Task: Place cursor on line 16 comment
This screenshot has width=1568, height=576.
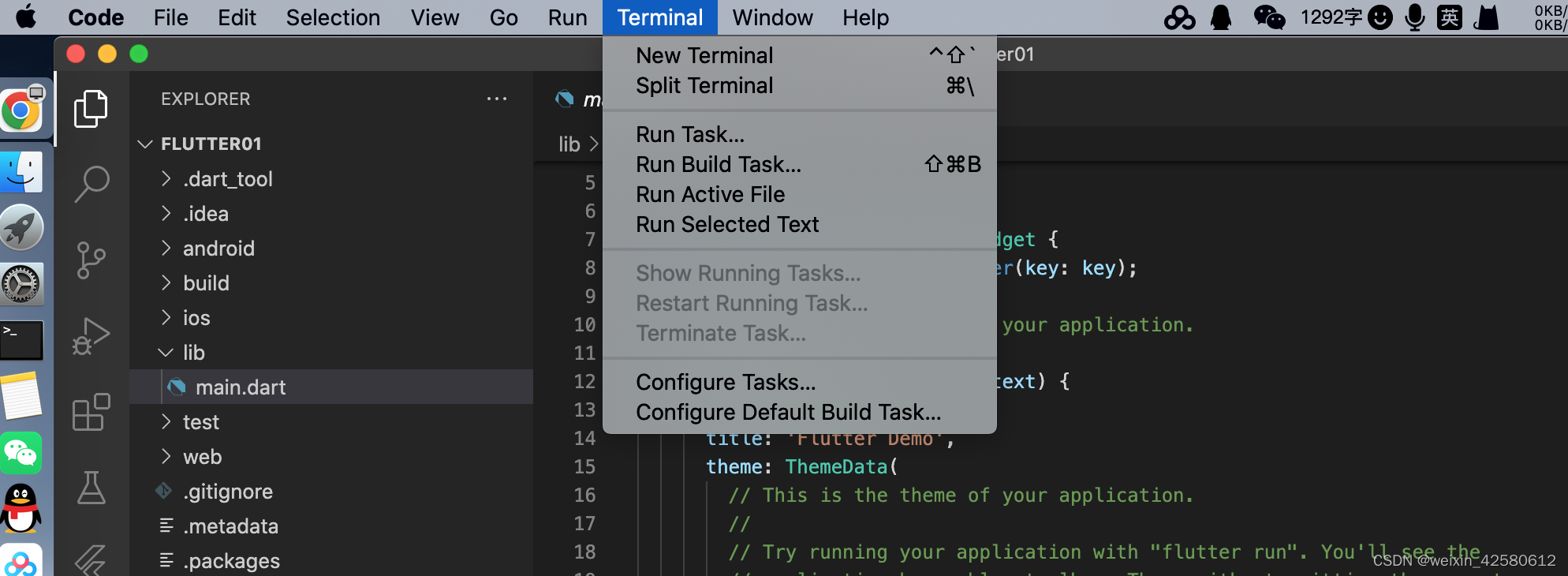Action: [x=961, y=495]
